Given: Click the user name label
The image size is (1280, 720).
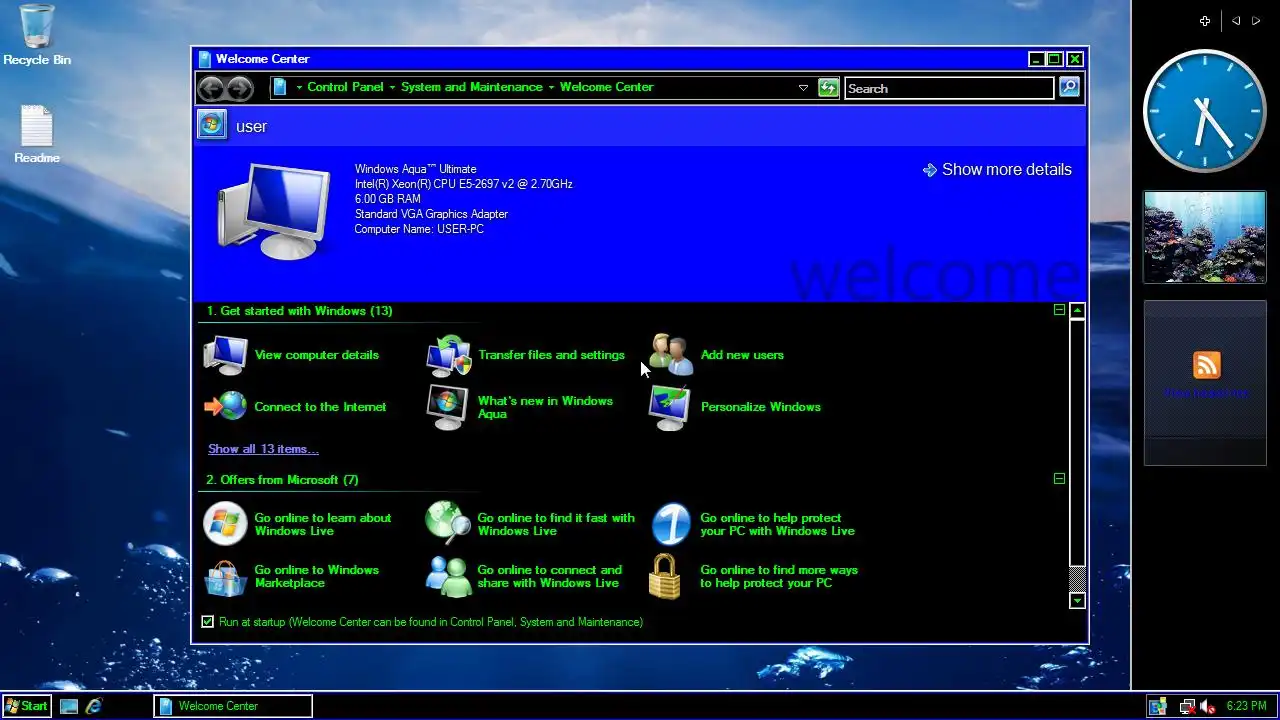Looking at the screenshot, I should click(x=252, y=127).
